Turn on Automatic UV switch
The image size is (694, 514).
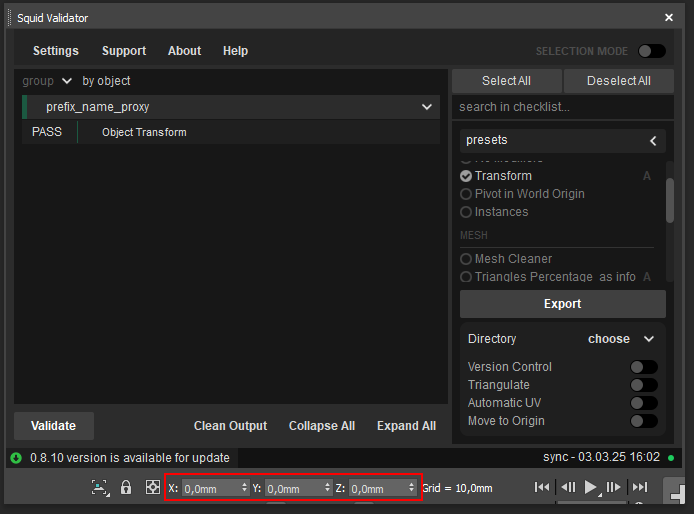coord(644,403)
